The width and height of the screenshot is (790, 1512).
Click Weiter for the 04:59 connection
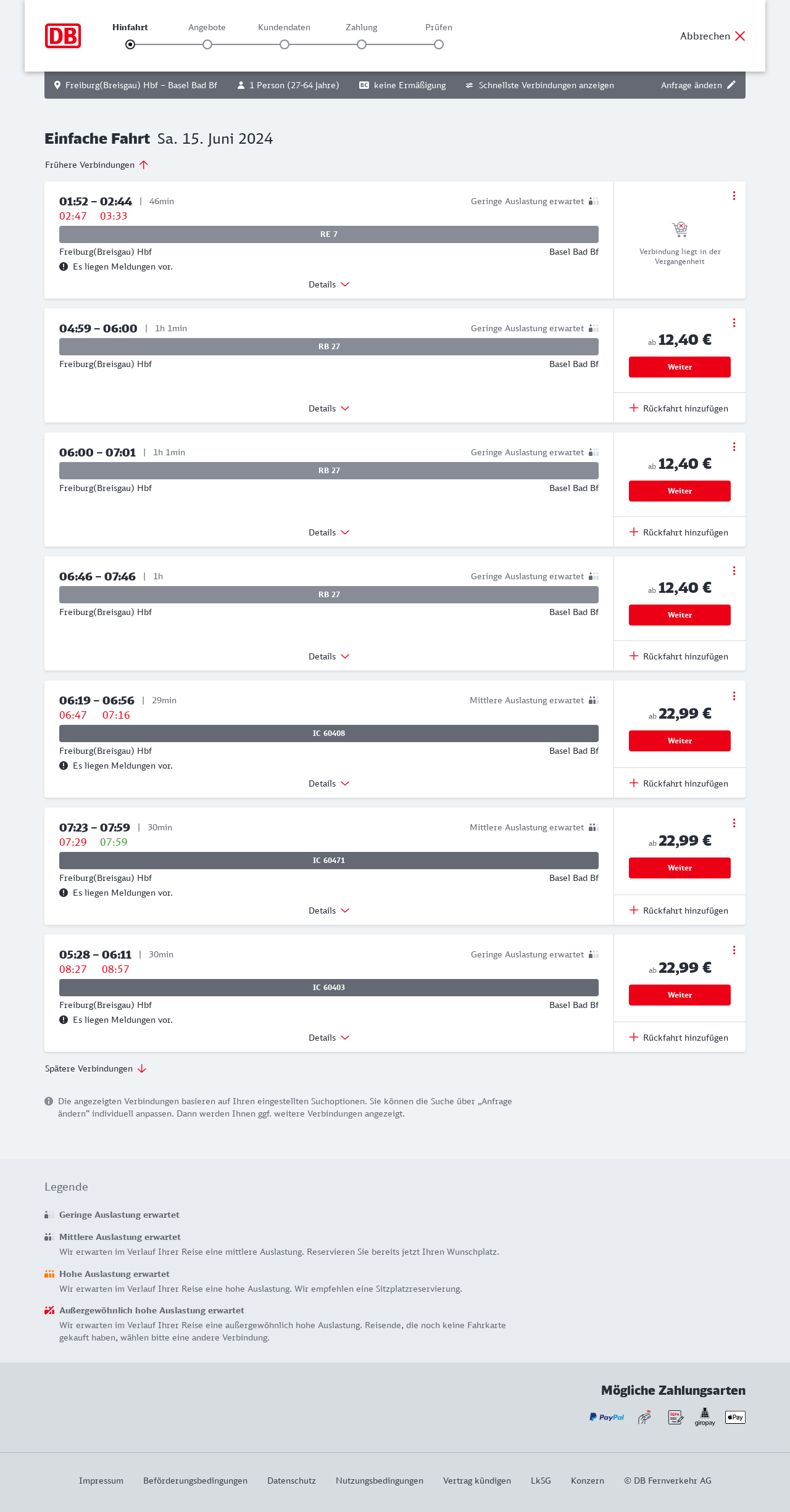680,367
